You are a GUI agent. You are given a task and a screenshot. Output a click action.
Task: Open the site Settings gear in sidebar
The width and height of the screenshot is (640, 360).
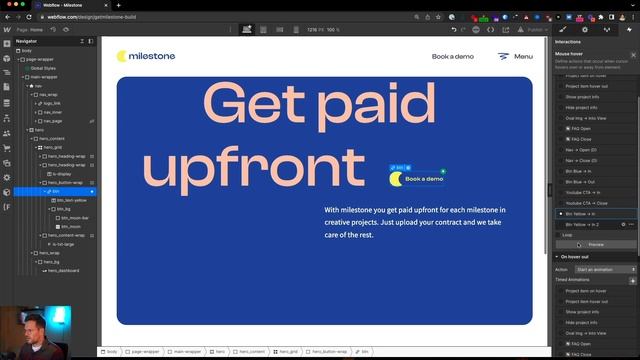coord(7,178)
